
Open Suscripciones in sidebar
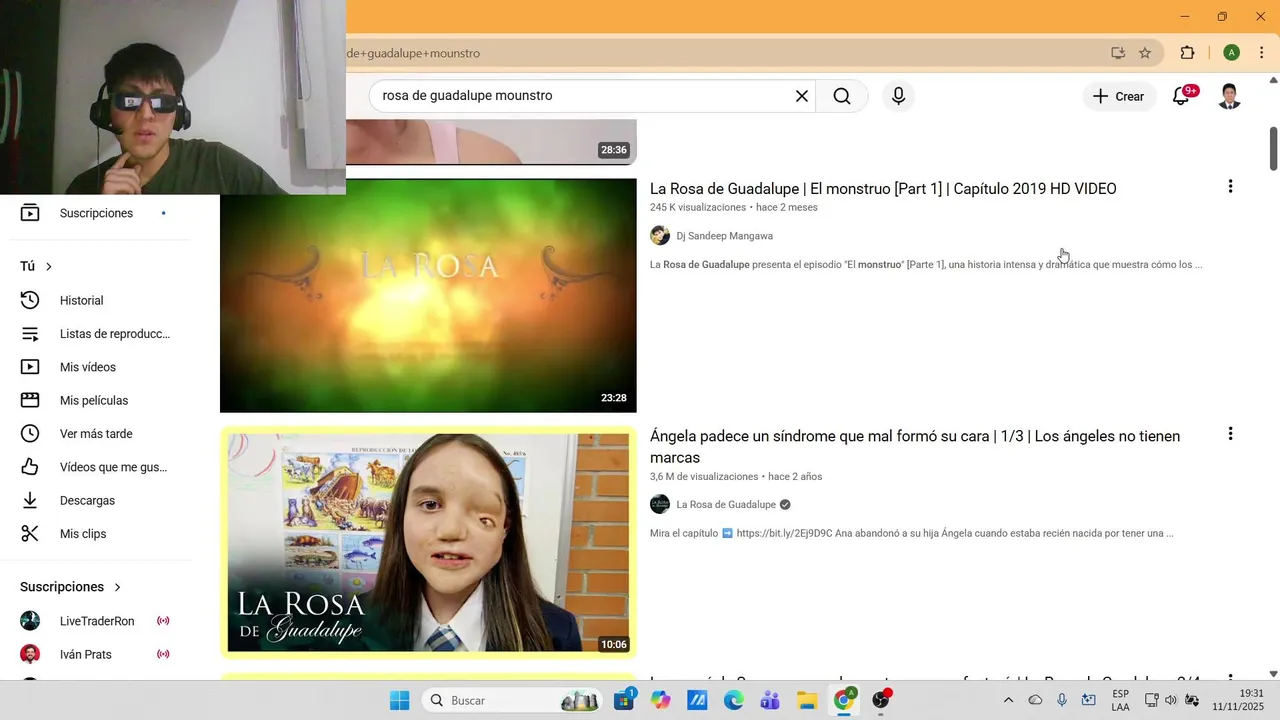[96, 213]
